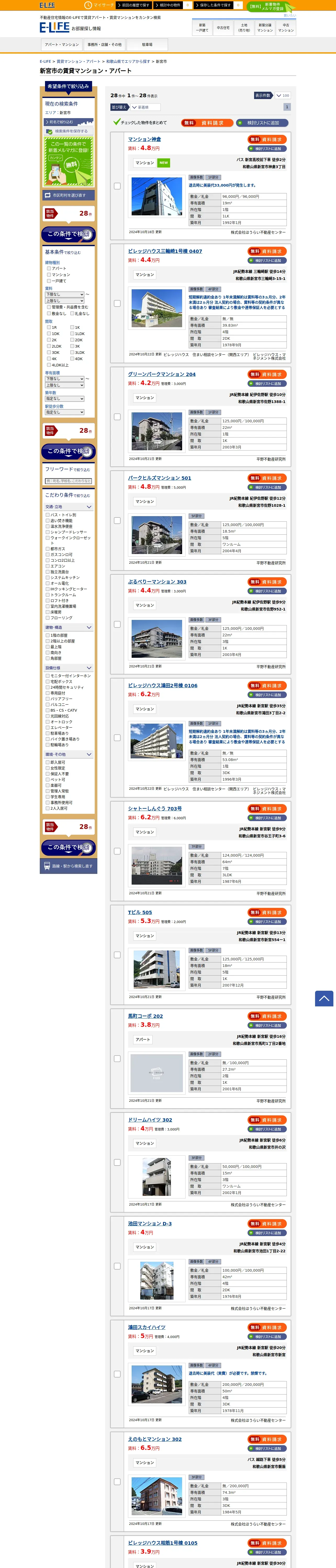Check the 1LDK floor plan option
The image size is (336, 1568).
72,333
